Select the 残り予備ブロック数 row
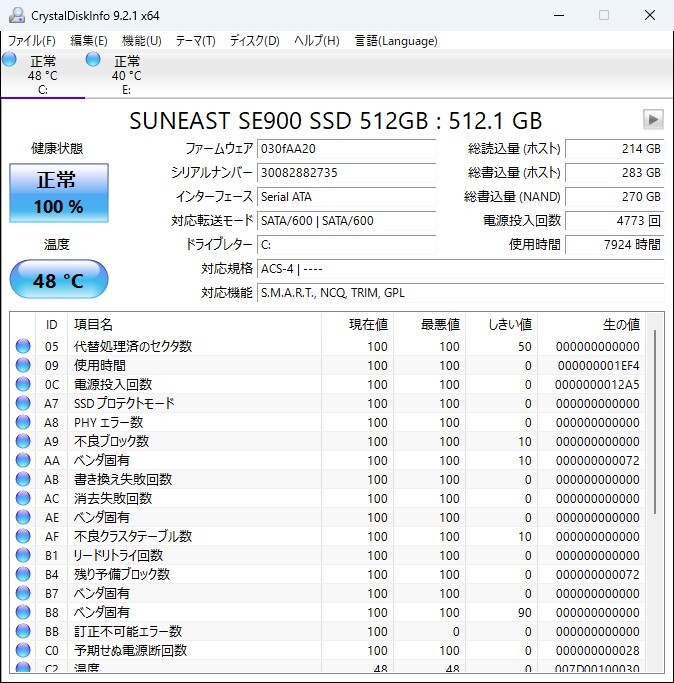 [328, 575]
